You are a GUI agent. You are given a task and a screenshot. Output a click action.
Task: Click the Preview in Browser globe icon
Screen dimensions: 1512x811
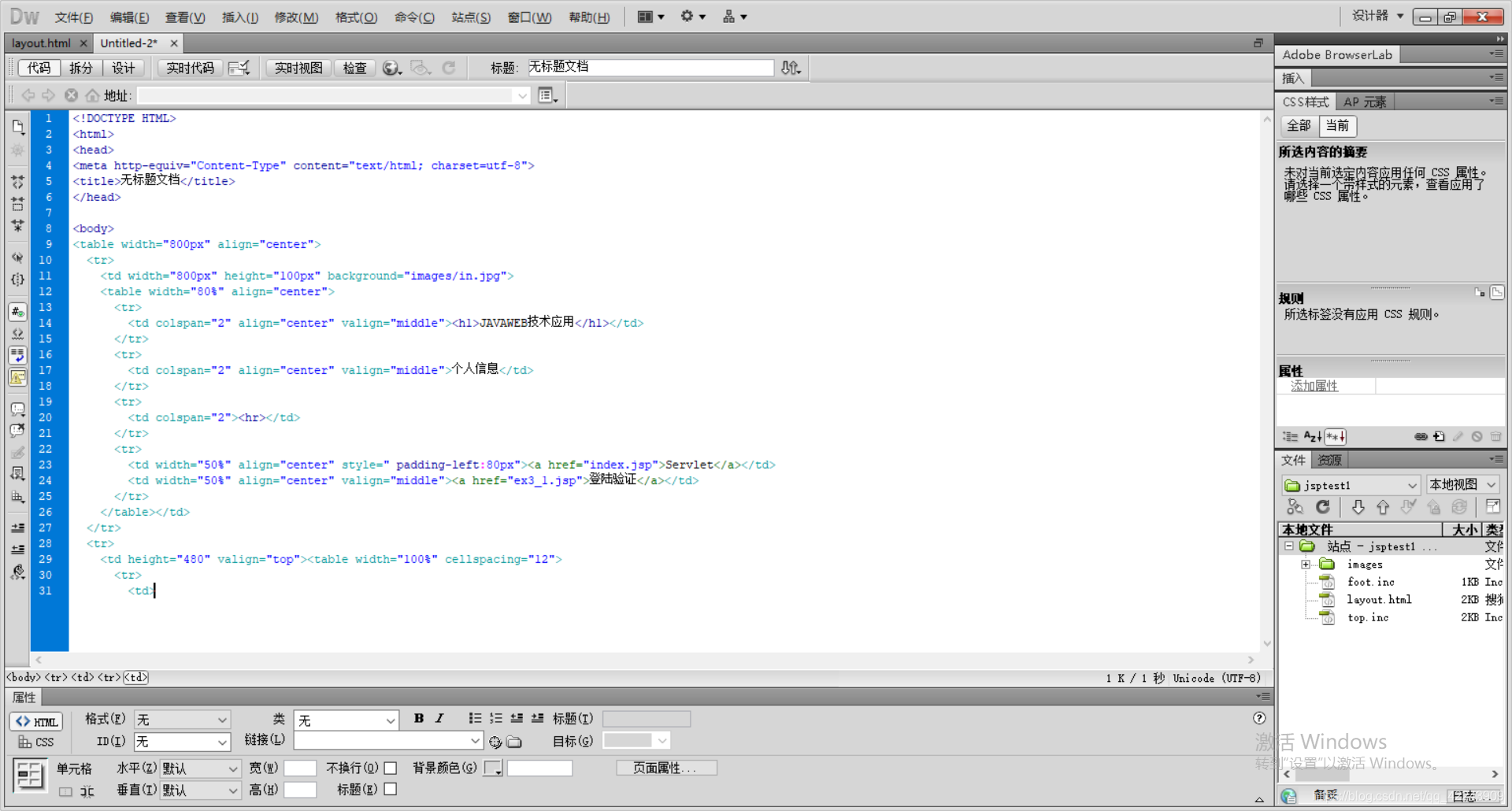coord(391,69)
